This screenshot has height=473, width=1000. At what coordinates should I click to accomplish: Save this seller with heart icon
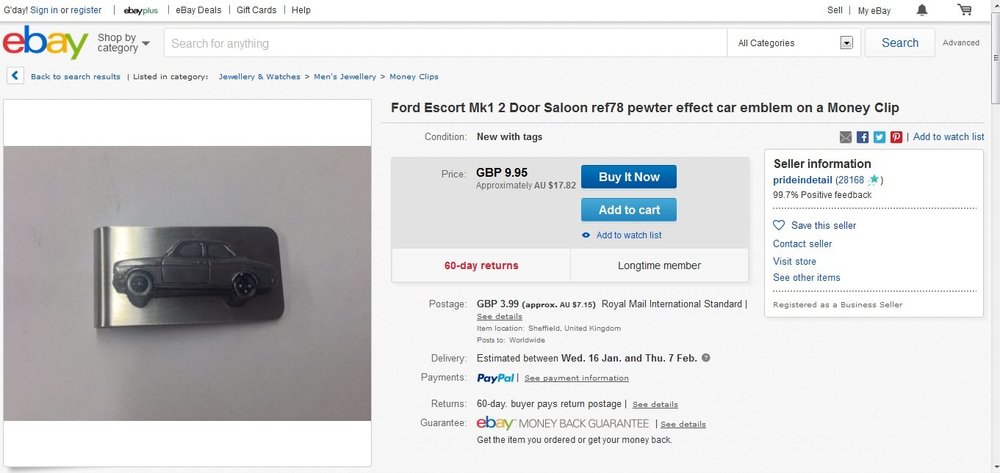pos(814,225)
